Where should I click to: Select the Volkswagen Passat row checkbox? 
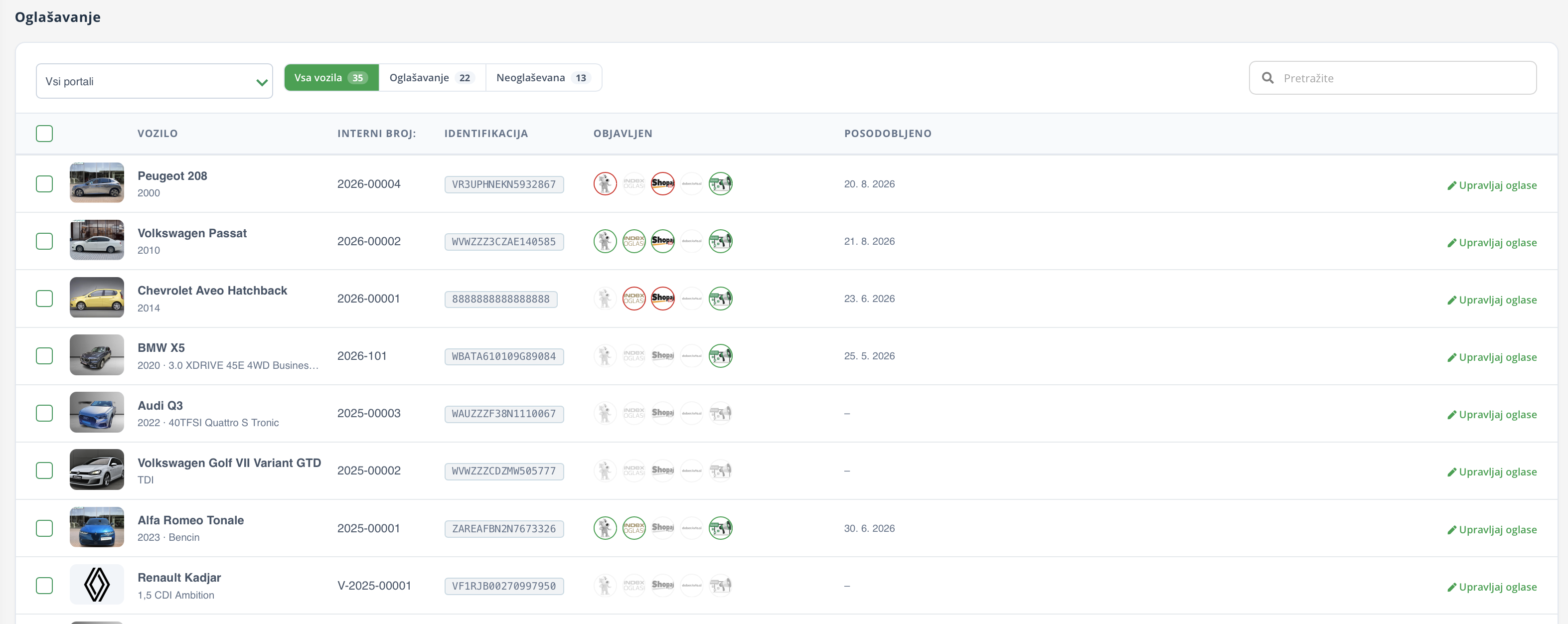pos(44,241)
